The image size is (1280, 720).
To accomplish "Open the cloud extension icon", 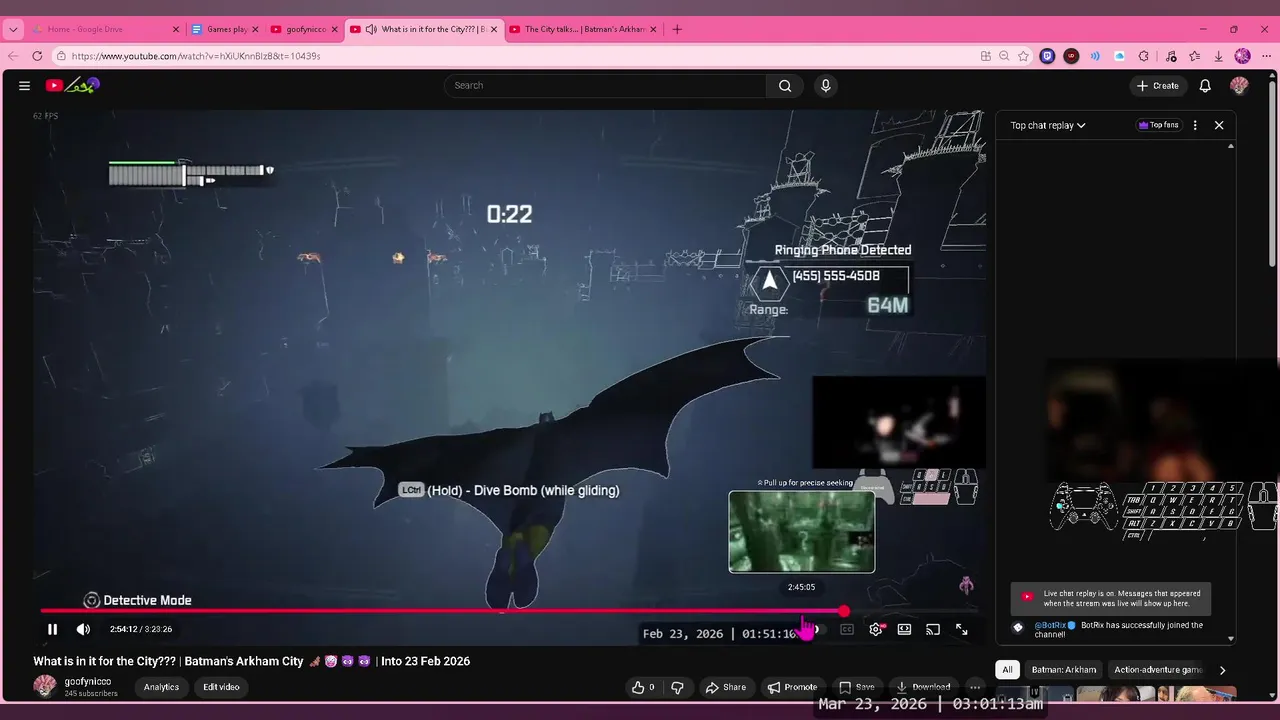I will coord(1119,56).
